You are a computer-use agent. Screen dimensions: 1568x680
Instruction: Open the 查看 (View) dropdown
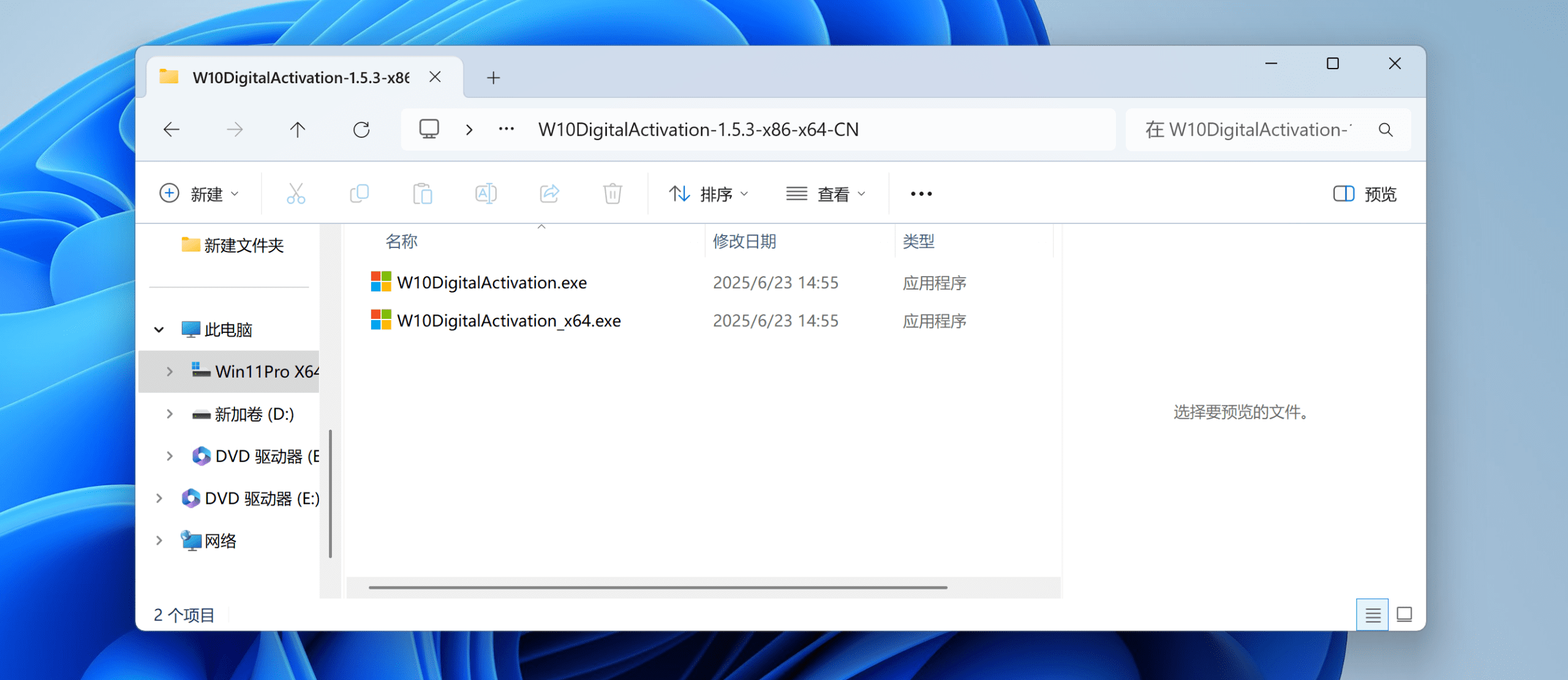click(x=826, y=194)
